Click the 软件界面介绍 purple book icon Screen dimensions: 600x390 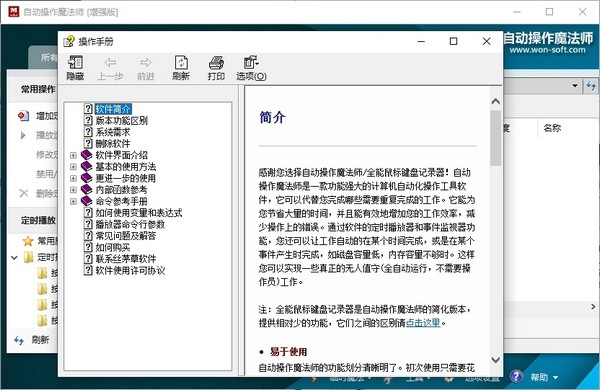(x=86, y=155)
